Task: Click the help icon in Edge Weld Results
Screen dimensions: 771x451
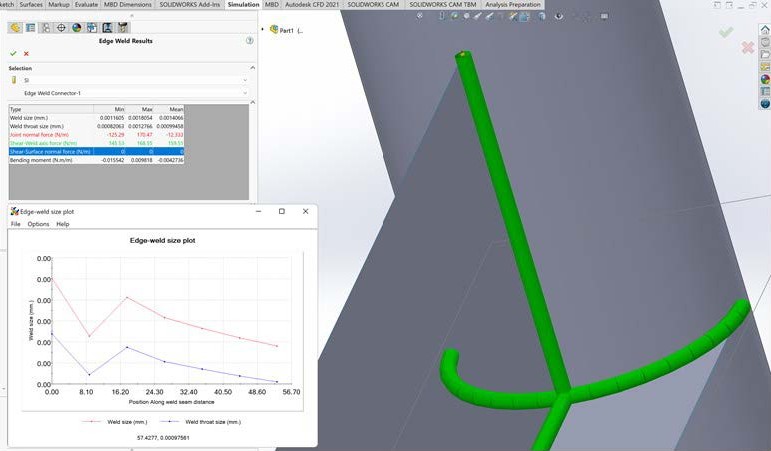Action: (x=250, y=41)
